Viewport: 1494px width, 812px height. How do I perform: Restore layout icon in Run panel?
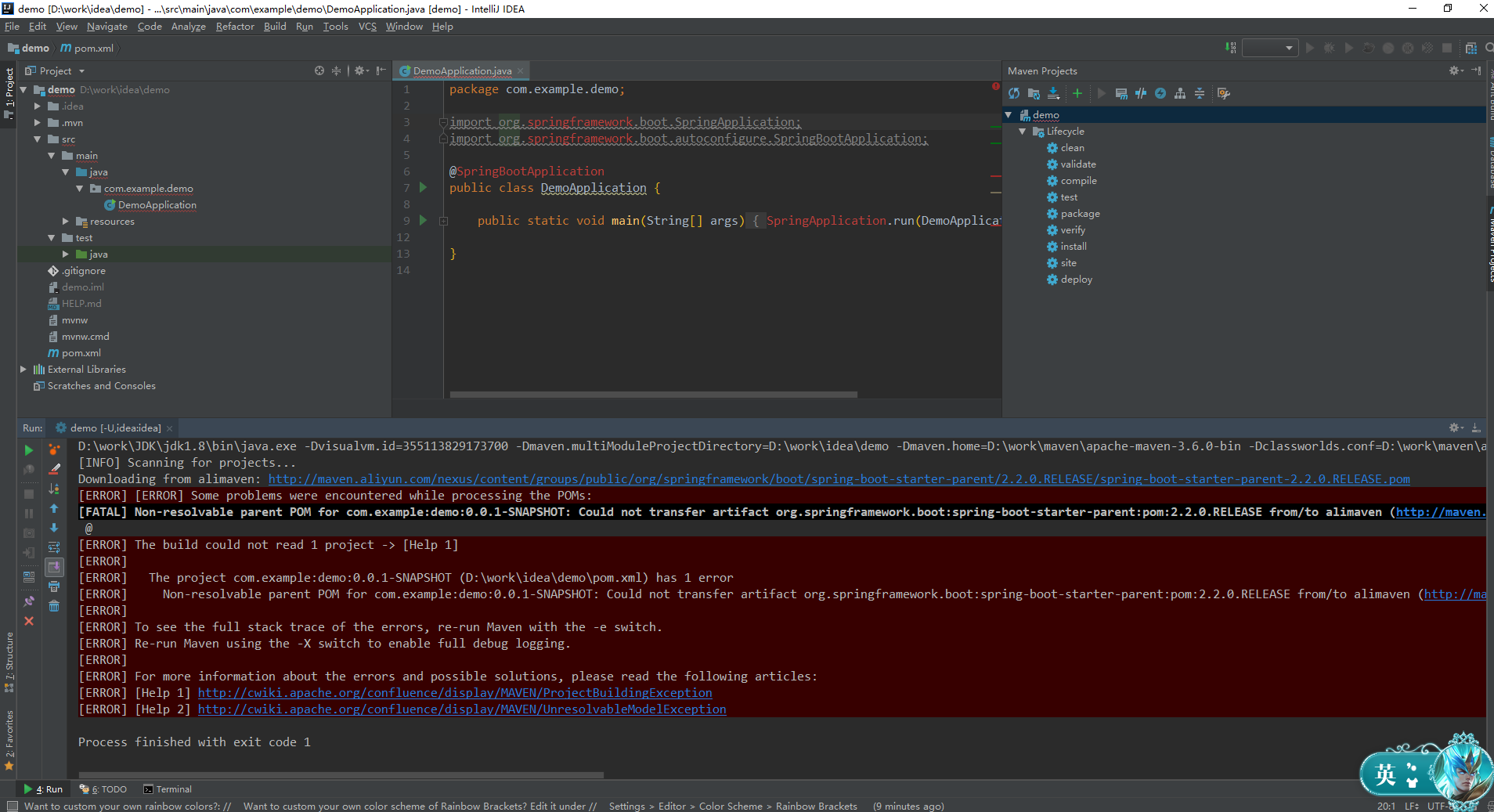[x=29, y=577]
